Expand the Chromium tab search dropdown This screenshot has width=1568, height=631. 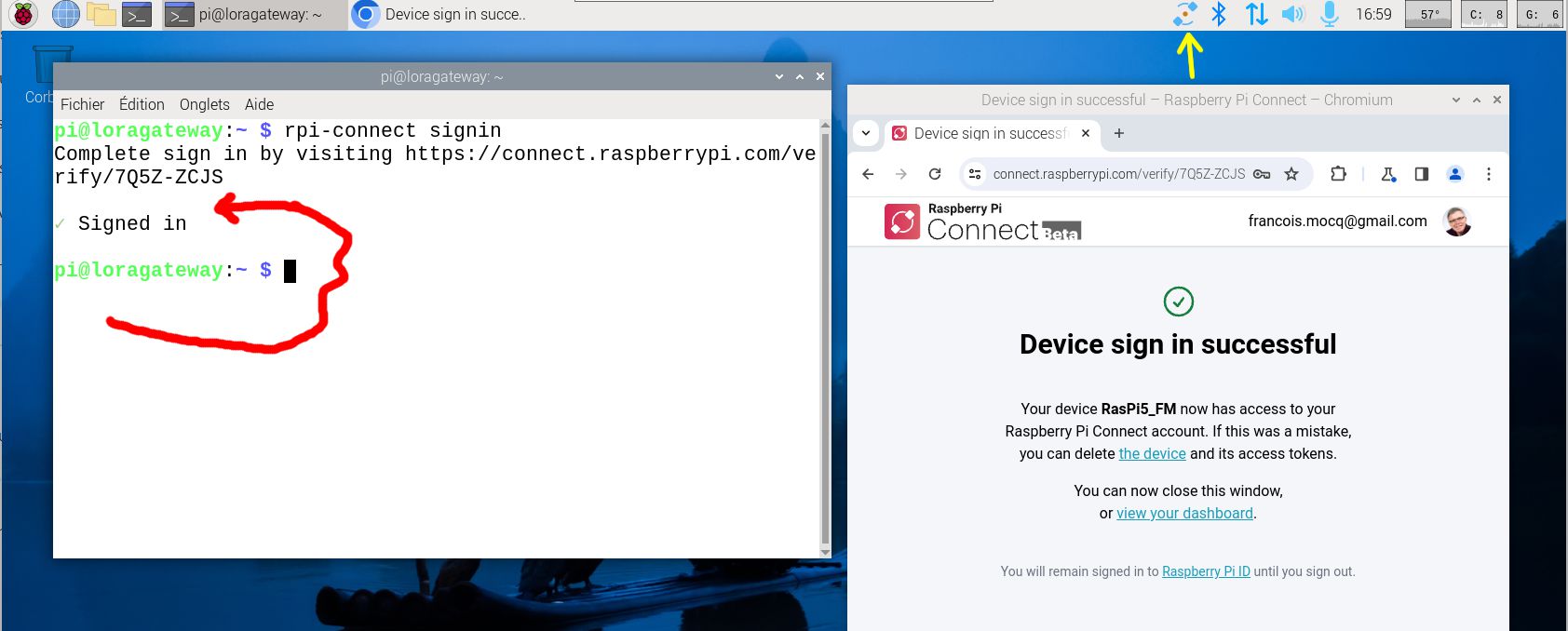[x=866, y=133]
